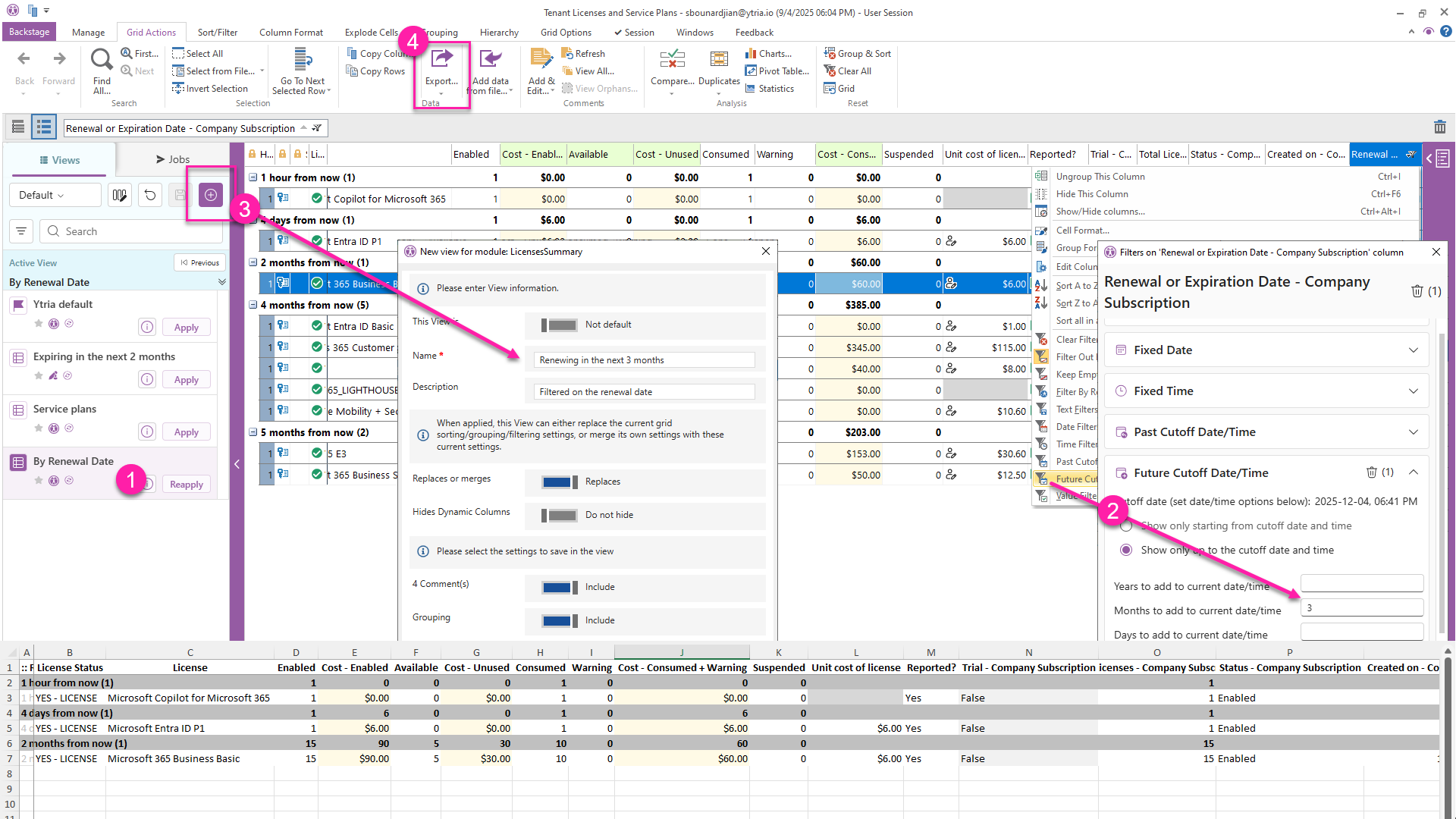
Task: Open the Default views dropdown
Action: click(55, 195)
